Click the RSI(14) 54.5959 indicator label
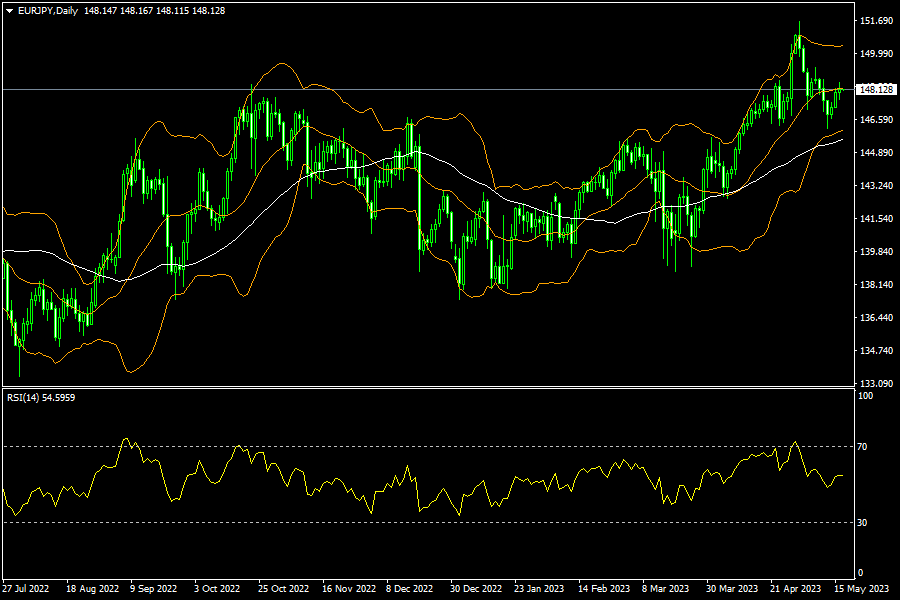Image resolution: width=900 pixels, height=600 pixels. point(41,397)
